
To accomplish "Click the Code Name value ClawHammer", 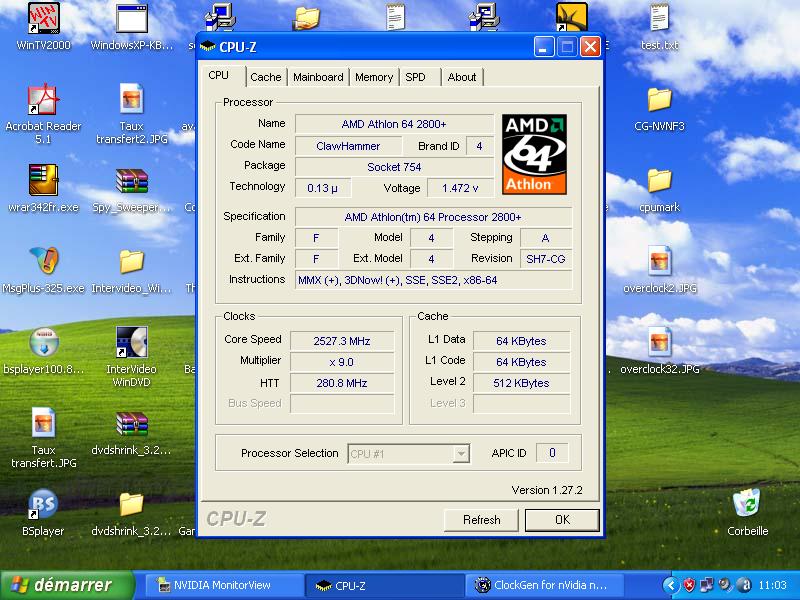I will click(x=348, y=146).
